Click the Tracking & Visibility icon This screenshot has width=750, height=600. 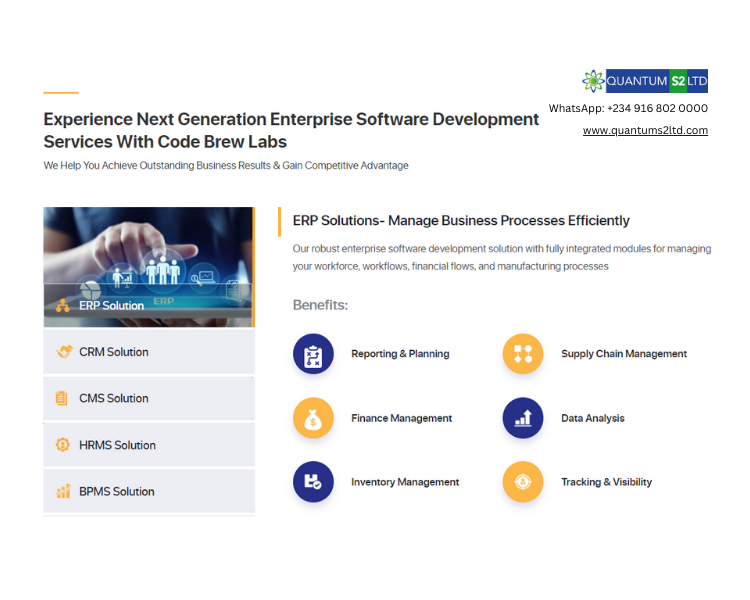point(522,482)
